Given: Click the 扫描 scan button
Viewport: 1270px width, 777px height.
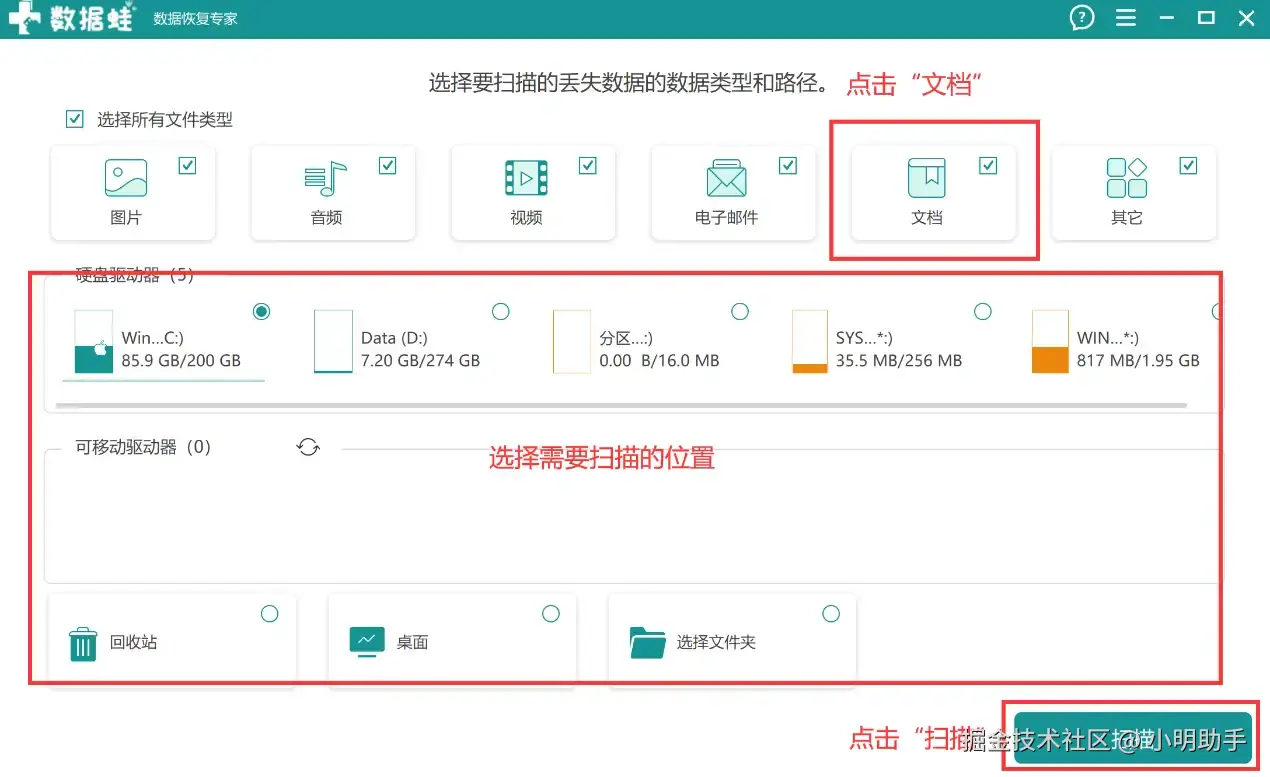Looking at the screenshot, I should tap(1132, 738).
